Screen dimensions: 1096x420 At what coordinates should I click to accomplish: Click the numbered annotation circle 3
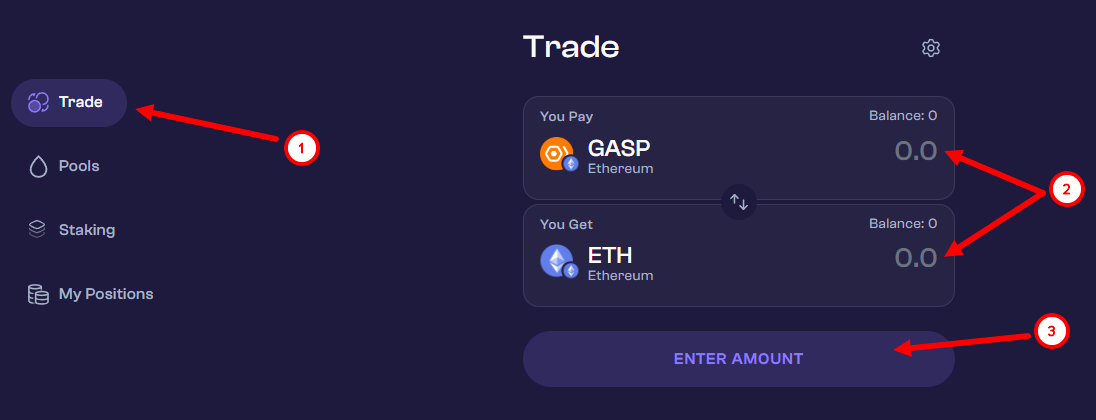click(1051, 331)
